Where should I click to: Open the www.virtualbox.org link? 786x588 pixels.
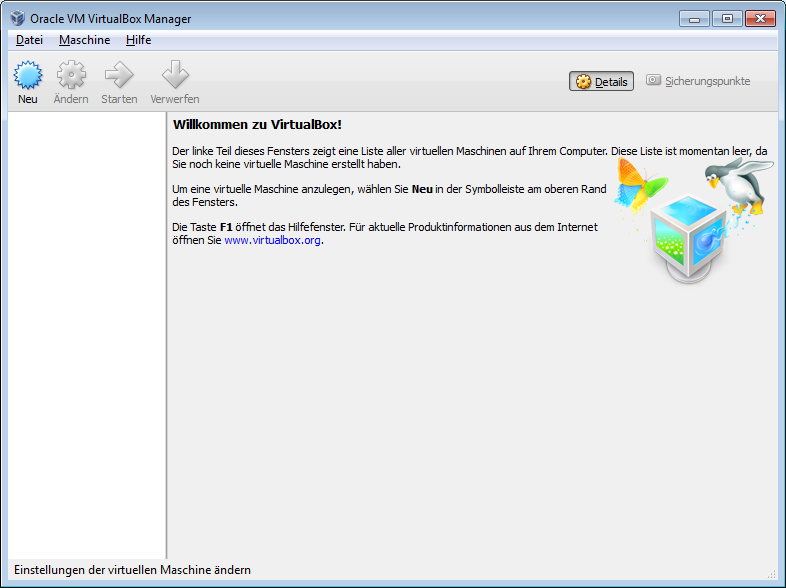272,240
